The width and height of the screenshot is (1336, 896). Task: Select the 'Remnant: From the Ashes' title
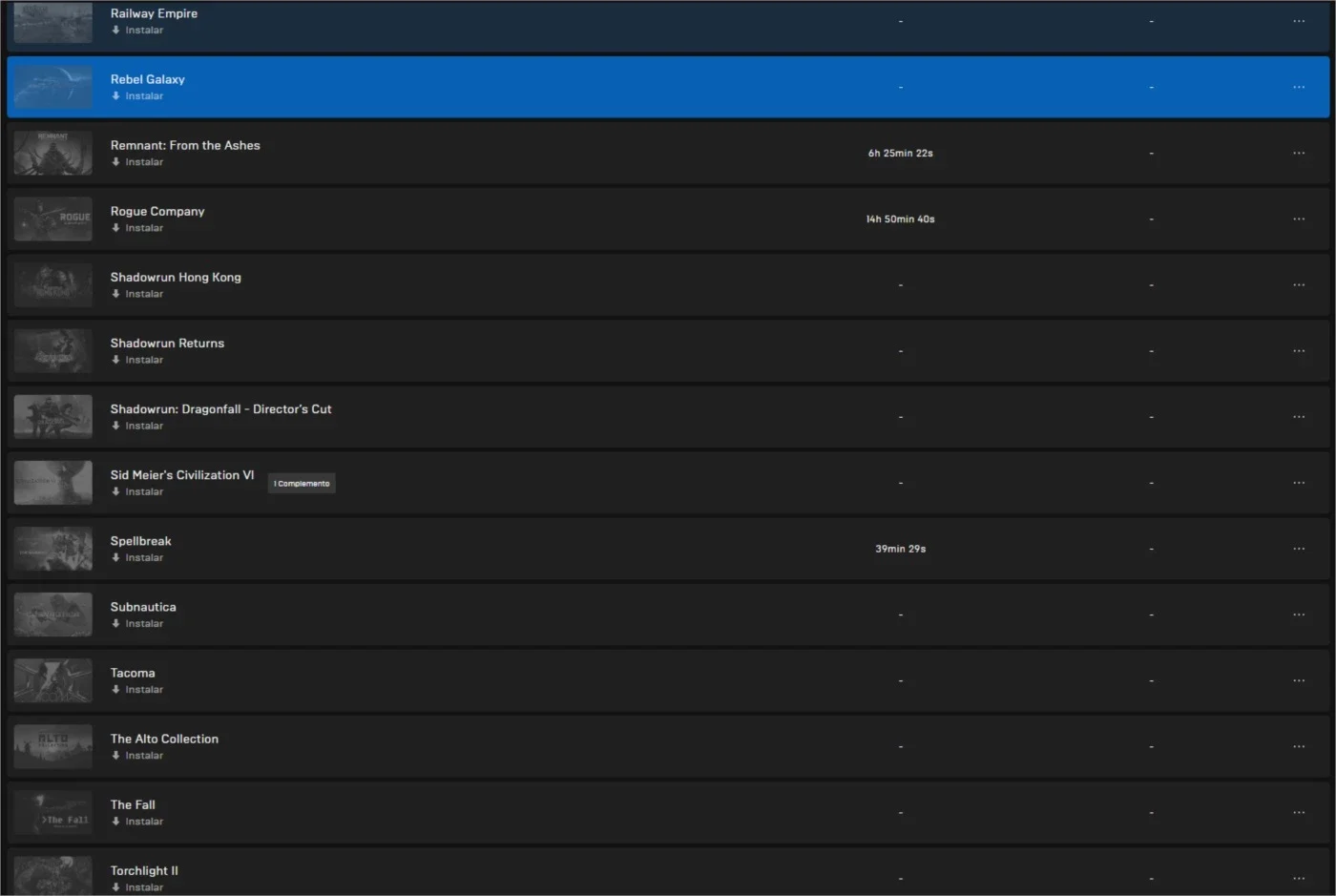pos(185,145)
